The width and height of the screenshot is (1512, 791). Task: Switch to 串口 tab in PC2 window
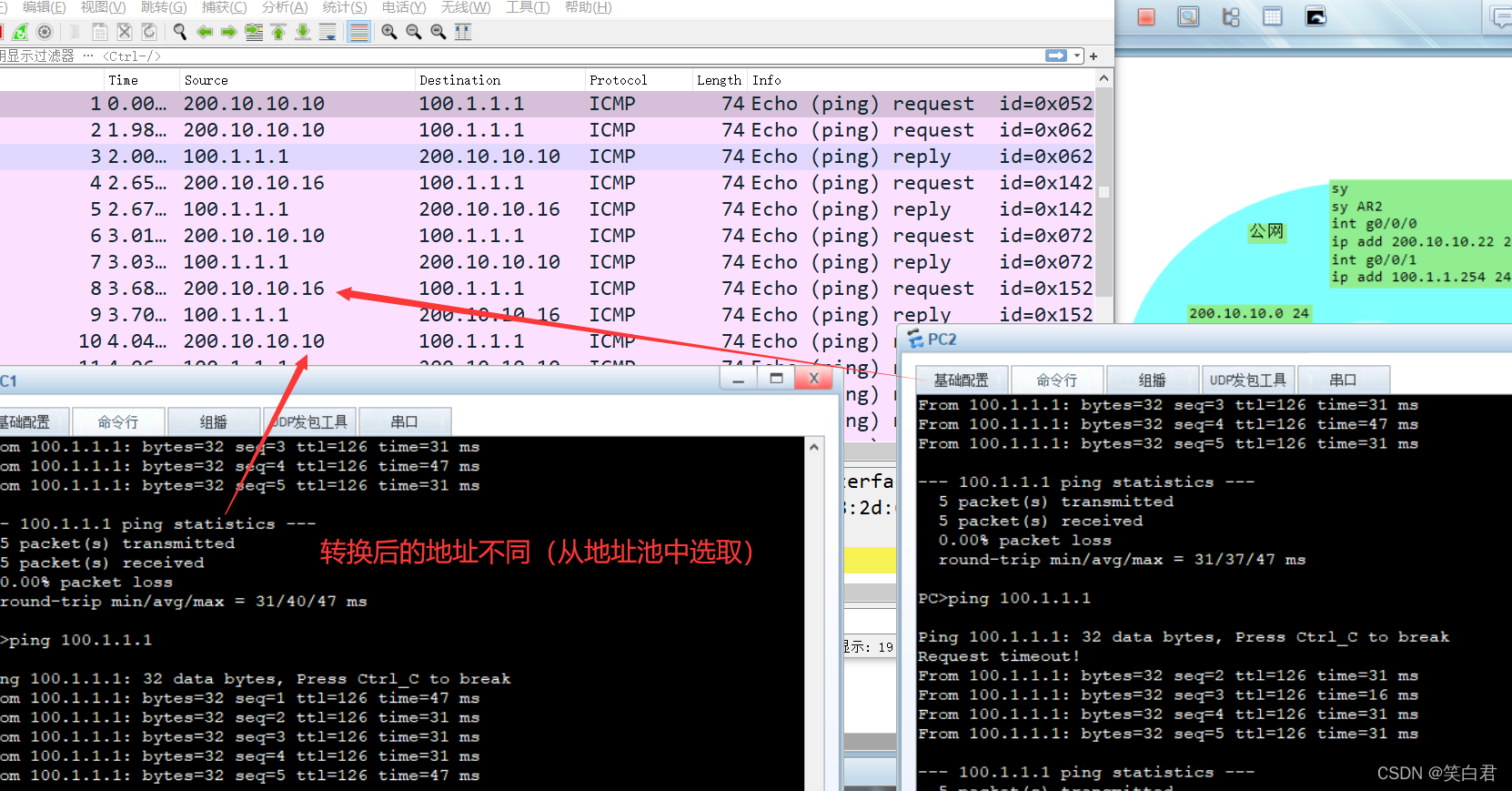click(1344, 380)
